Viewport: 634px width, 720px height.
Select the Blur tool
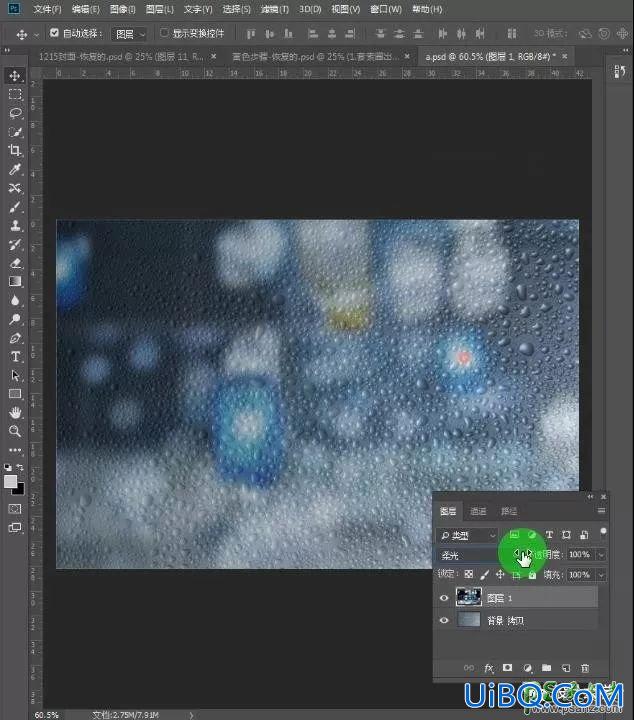point(15,300)
